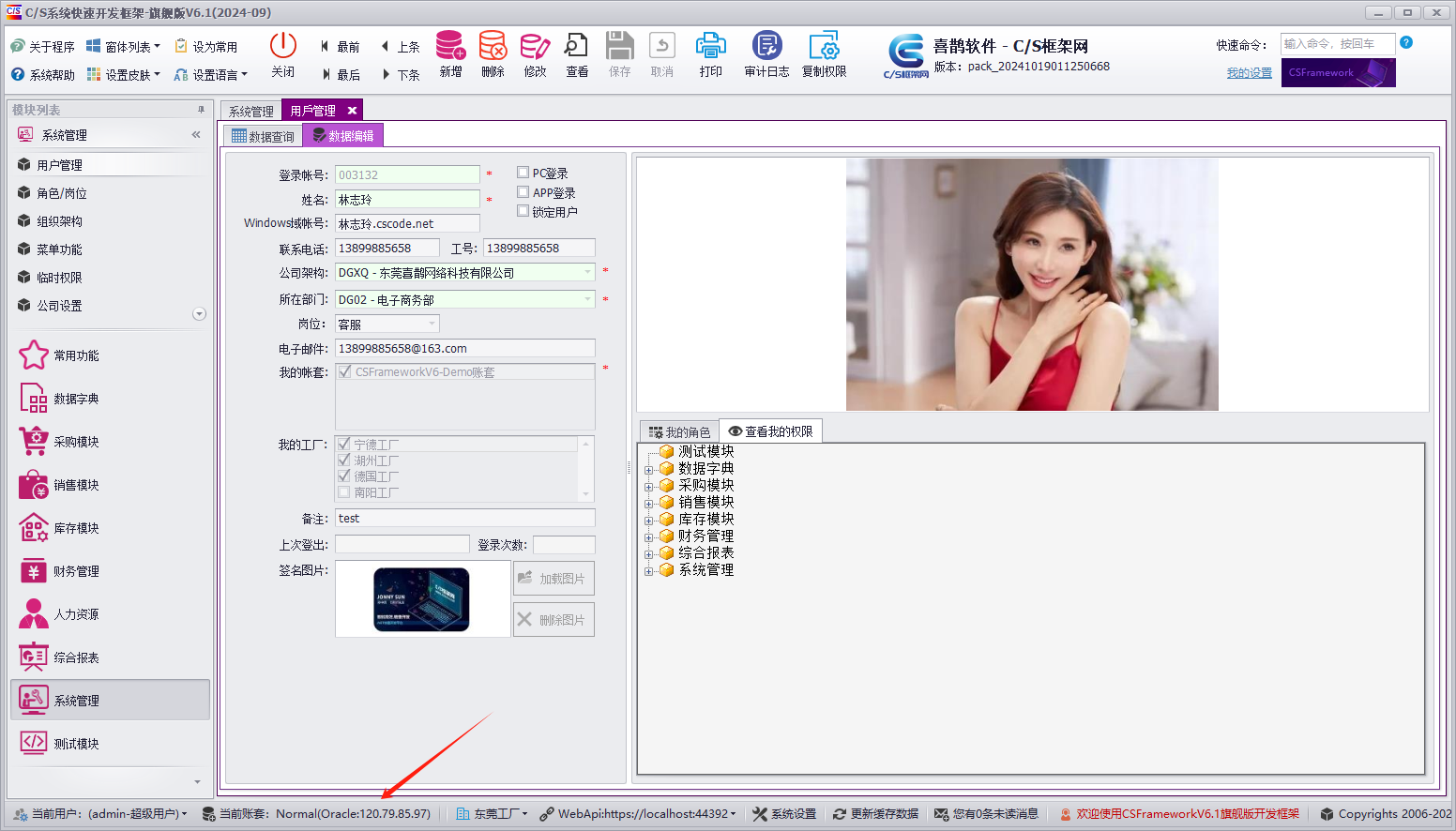This screenshot has width=1456, height=831.
Task: Open the 公司架构 dropdown
Action: point(588,272)
